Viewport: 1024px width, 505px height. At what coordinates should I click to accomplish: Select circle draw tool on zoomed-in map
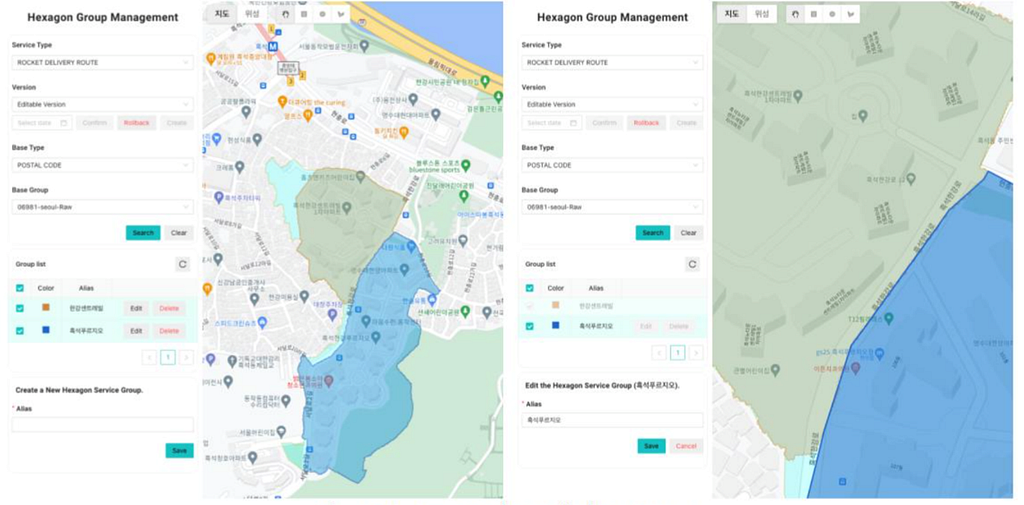(831, 14)
